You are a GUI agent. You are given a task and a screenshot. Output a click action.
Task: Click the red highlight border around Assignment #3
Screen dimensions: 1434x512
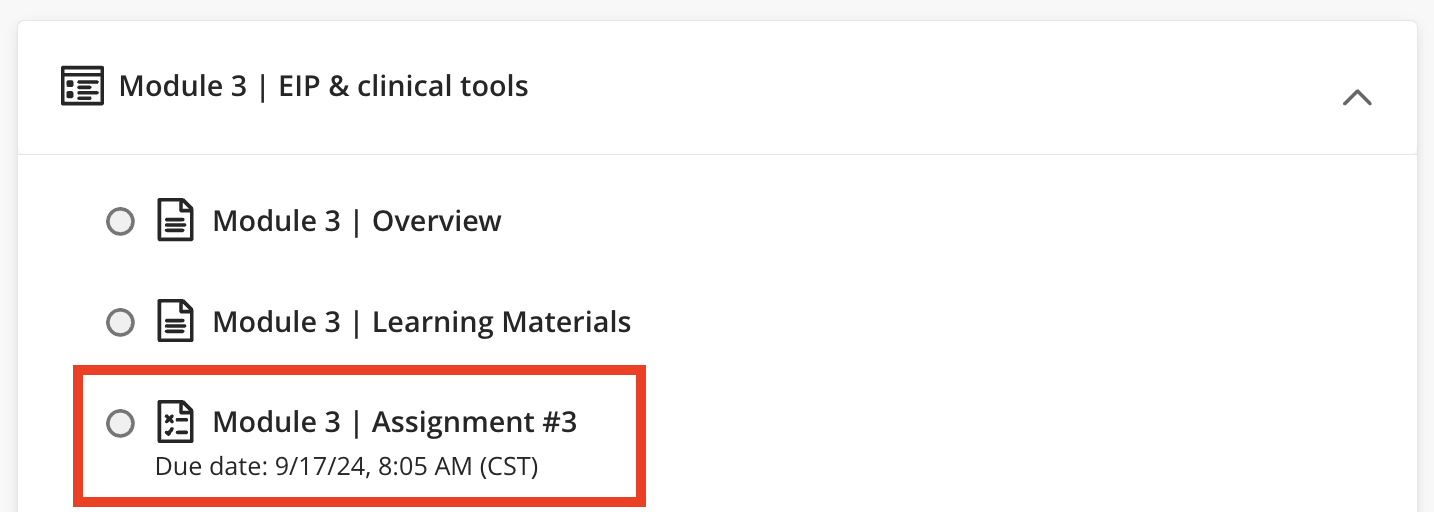(x=360, y=369)
